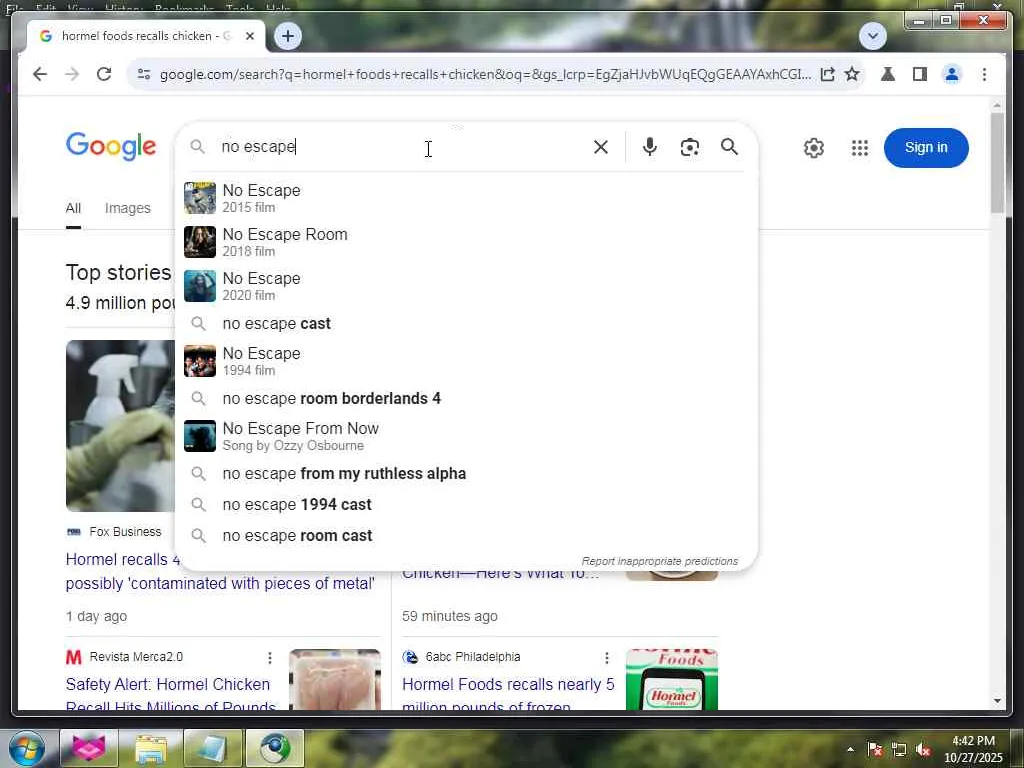
Task: Open Chrome three-dot menu
Action: coord(984,74)
